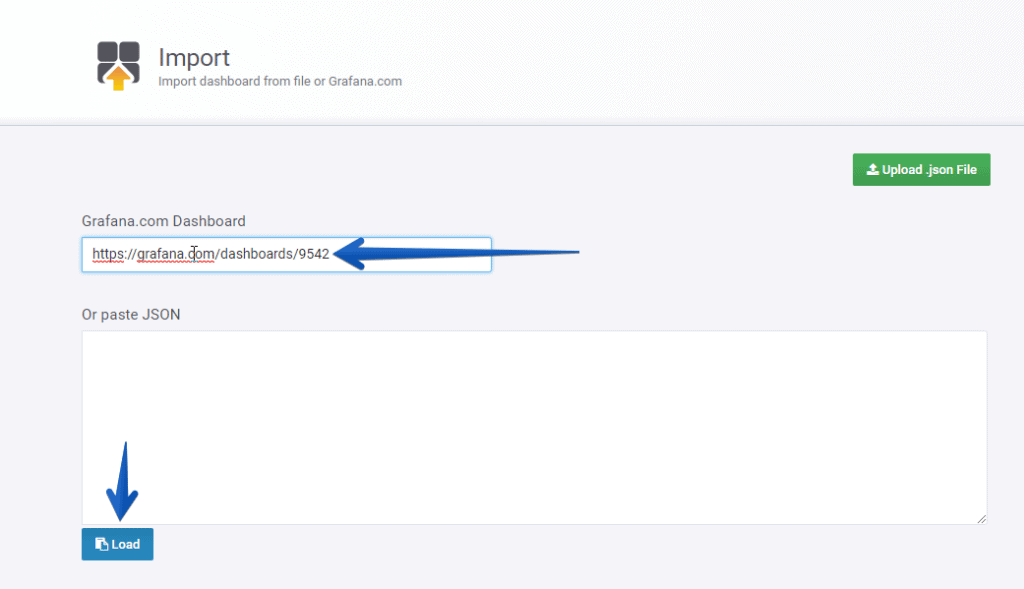Image resolution: width=1024 pixels, height=589 pixels.
Task: Click the Import dashboard from file subtitle
Action: tap(280, 81)
